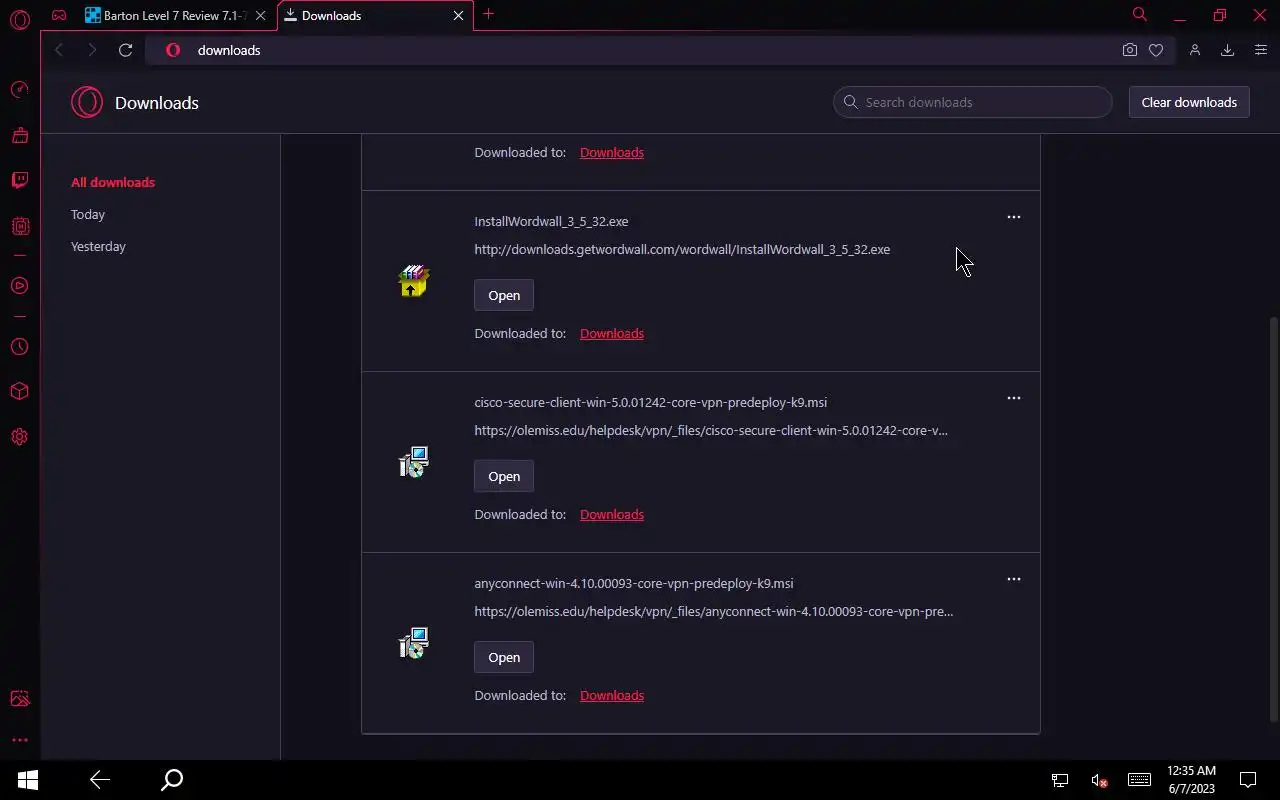Open the GX Control speedometer icon in sidebar
The width and height of the screenshot is (1280, 800).
coord(19,90)
